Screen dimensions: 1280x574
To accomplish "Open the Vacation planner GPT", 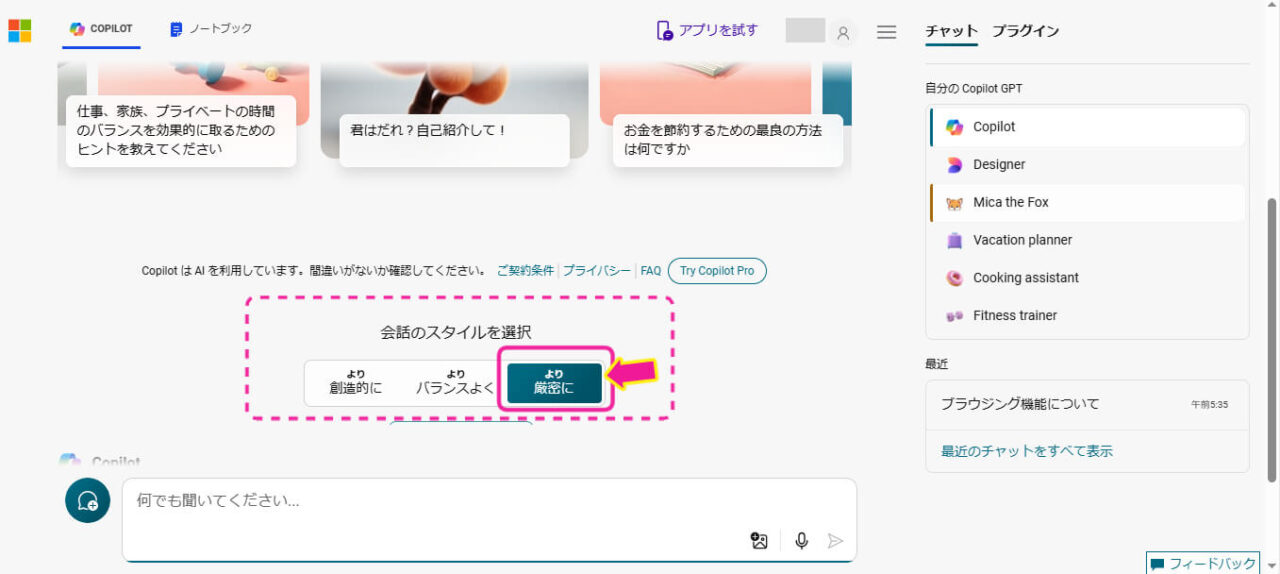I will pyautogui.click(x=1087, y=240).
